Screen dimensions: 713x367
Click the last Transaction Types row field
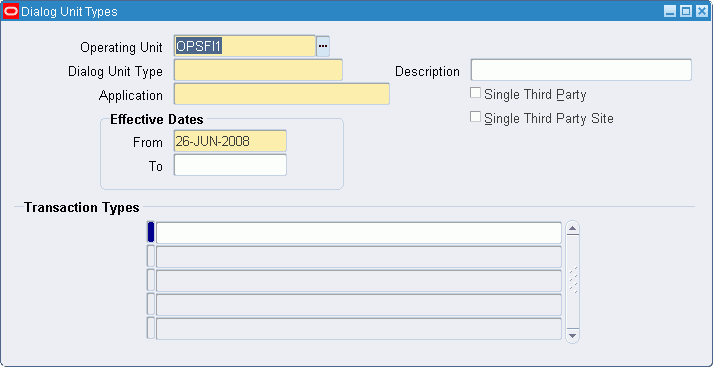pos(359,328)
